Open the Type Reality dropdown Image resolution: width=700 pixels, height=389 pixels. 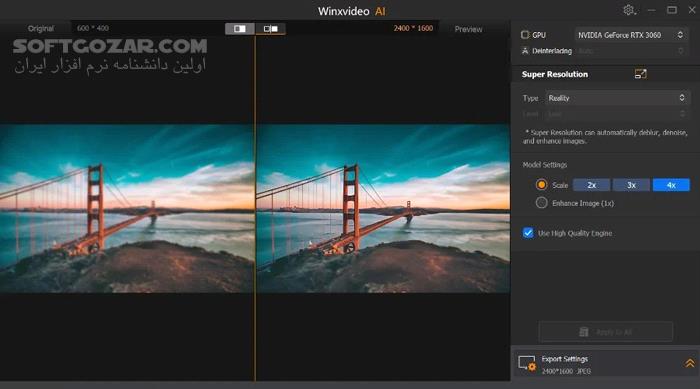point(617,98)
